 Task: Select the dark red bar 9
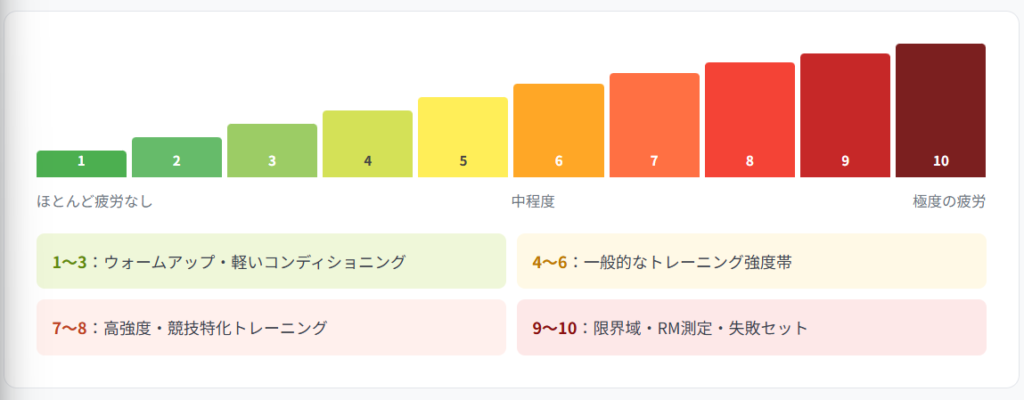point(845,115)
